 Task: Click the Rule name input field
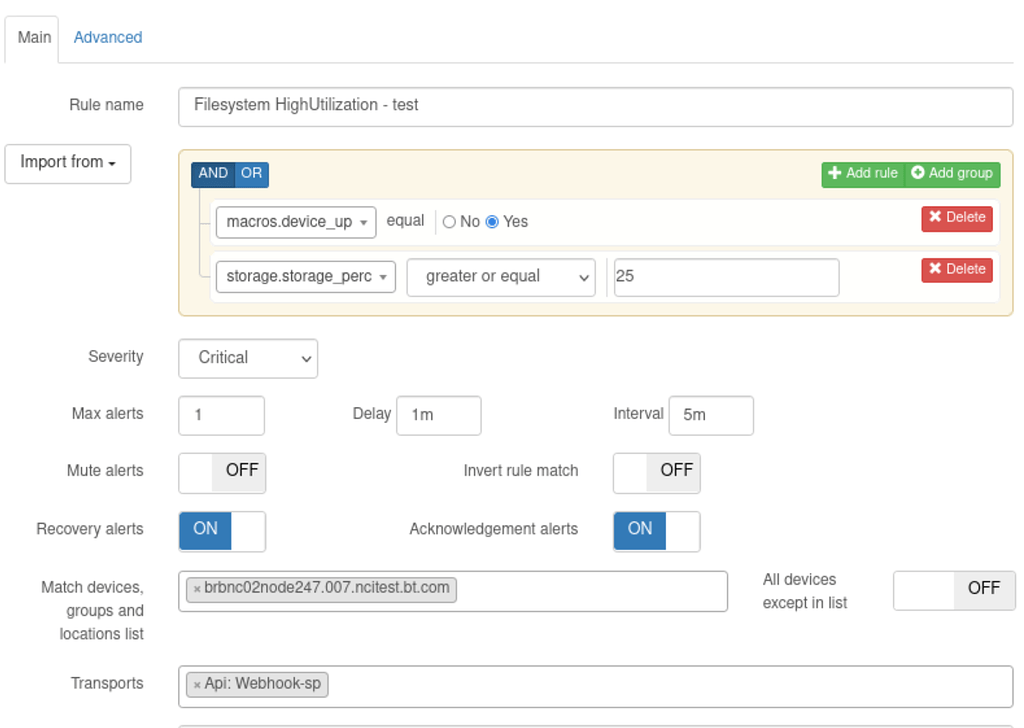pyautogui.click(x=595, y=106)
